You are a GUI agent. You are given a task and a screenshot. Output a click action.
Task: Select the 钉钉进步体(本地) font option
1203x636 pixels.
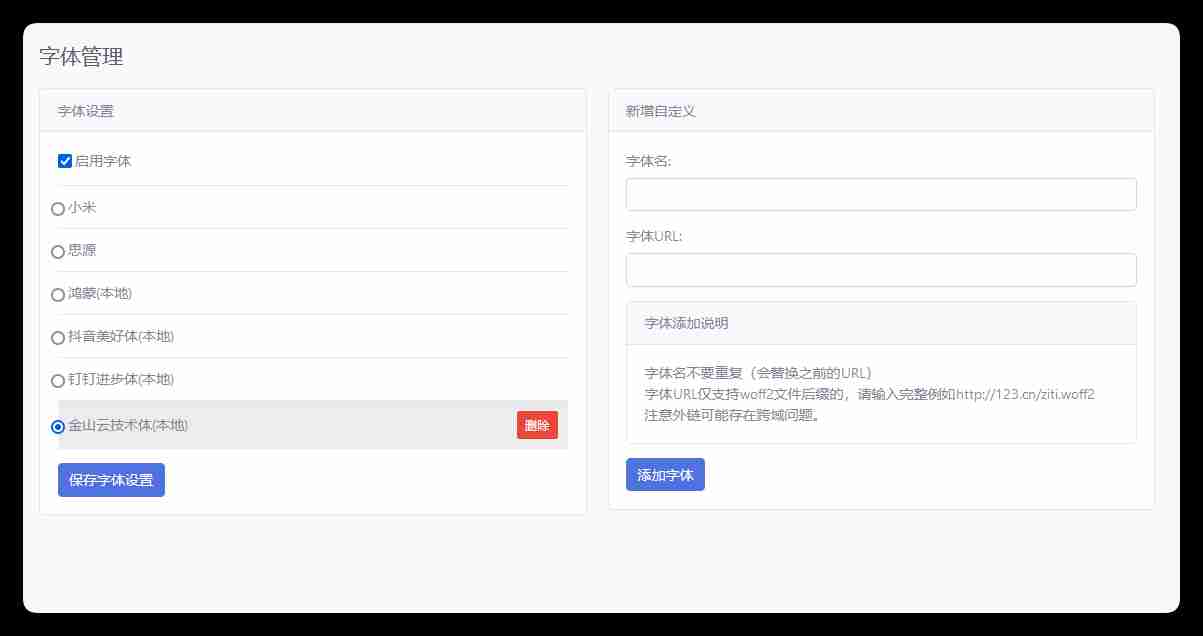point(57,381)
